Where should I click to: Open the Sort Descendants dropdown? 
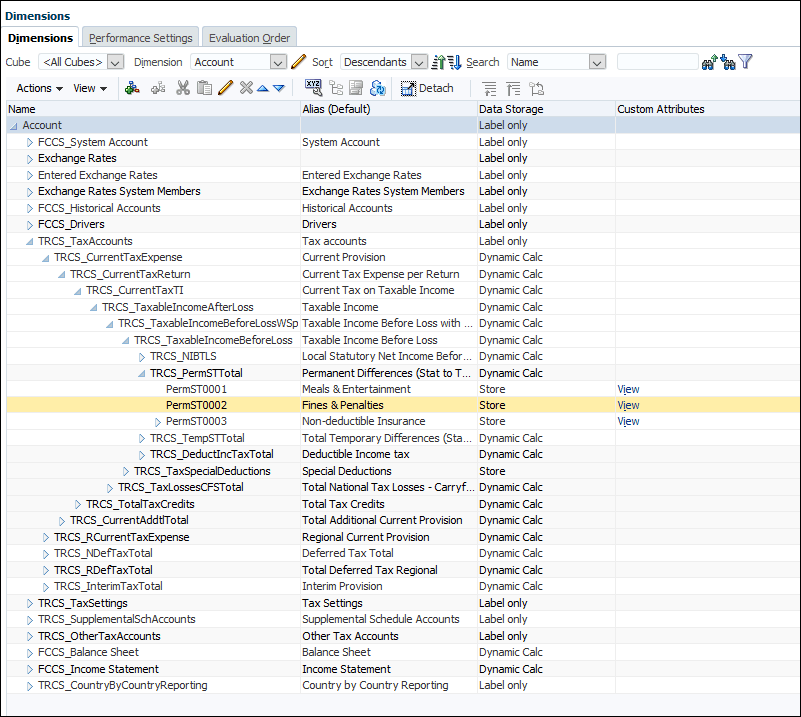tap(419, 62)
